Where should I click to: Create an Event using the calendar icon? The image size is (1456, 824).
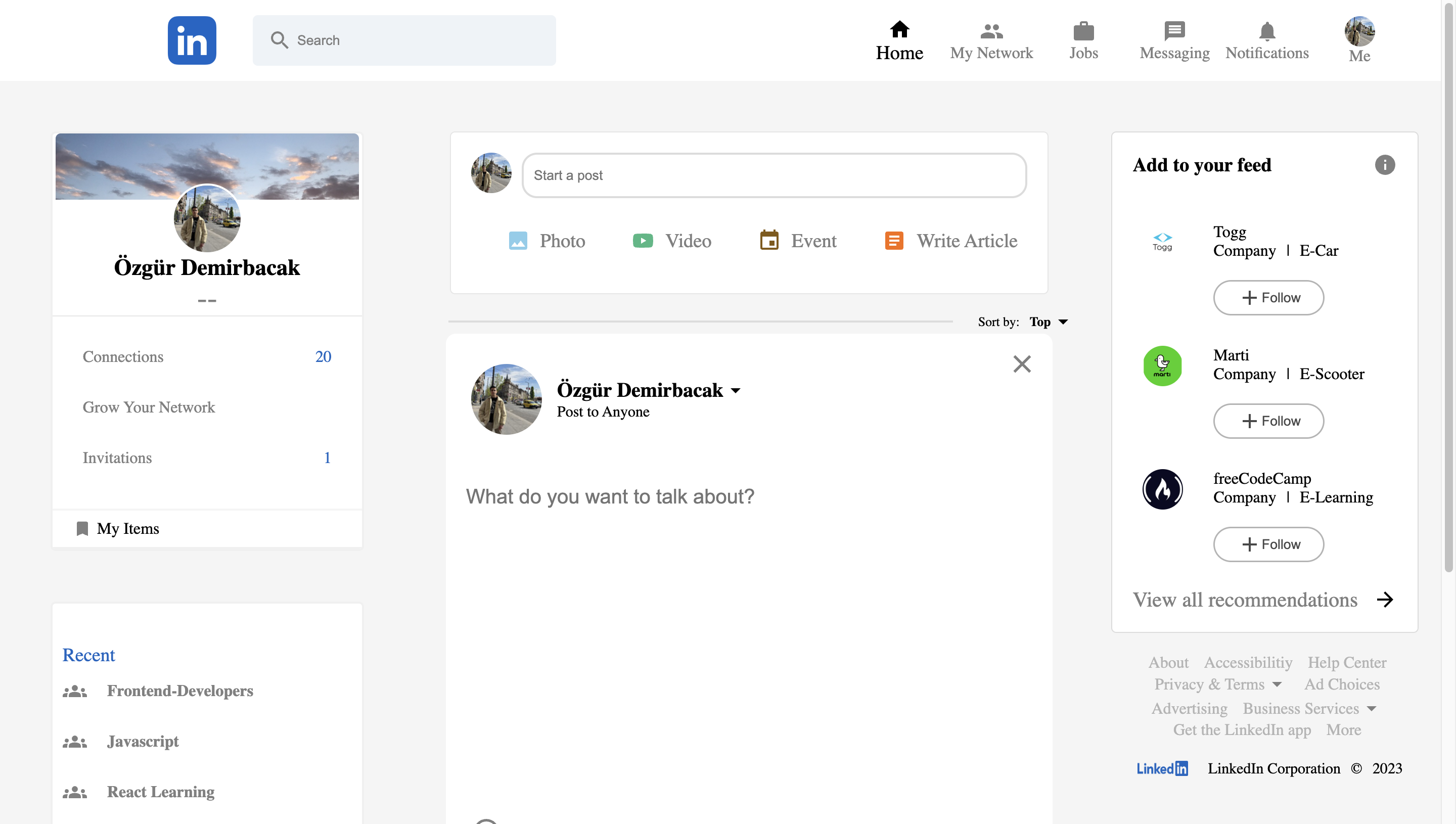point(769,241)
